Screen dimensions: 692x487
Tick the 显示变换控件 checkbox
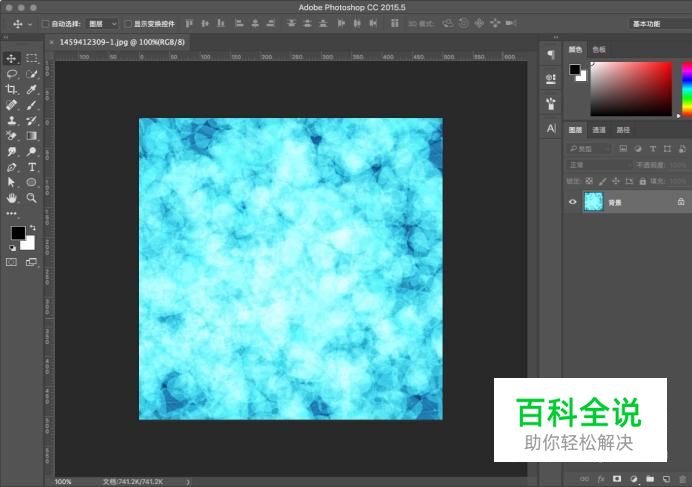[x=128, y=23]
